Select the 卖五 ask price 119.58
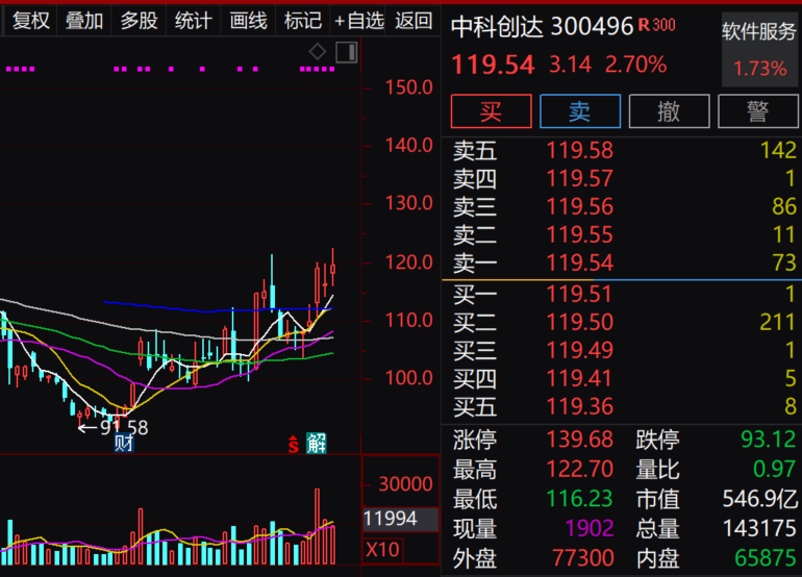 (x=580, y=150)
